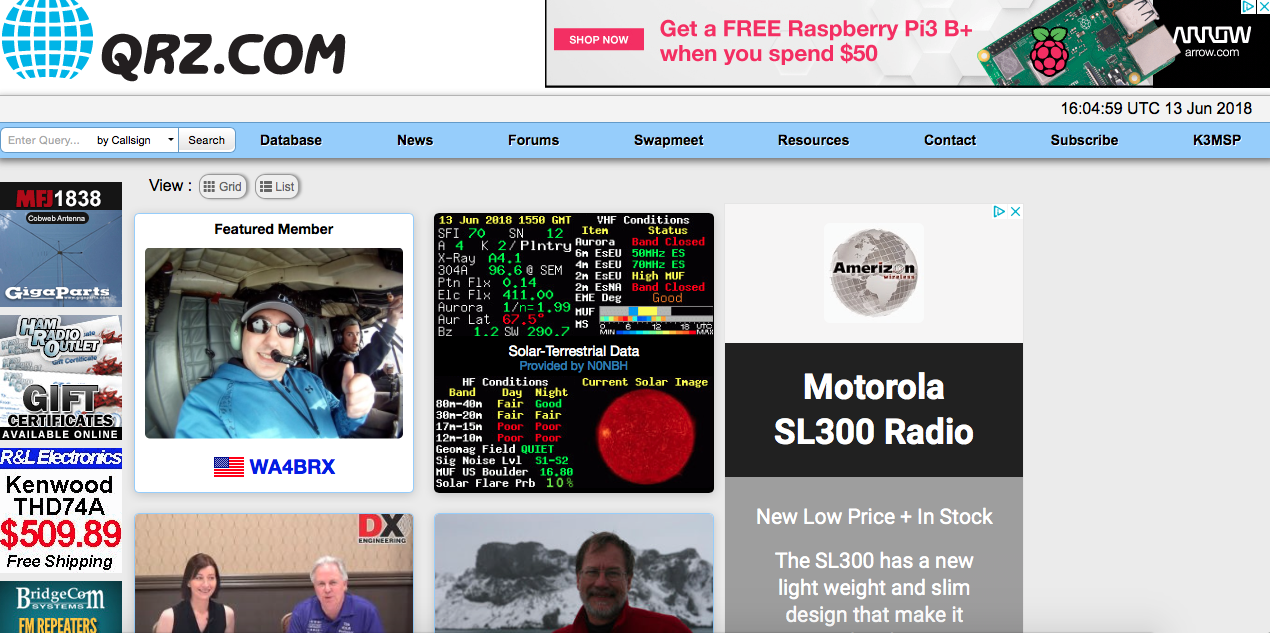Open the Resources menu
The height and width of the screenshot is (633, 1270).
pyautogui.click(x=813, y=140)
